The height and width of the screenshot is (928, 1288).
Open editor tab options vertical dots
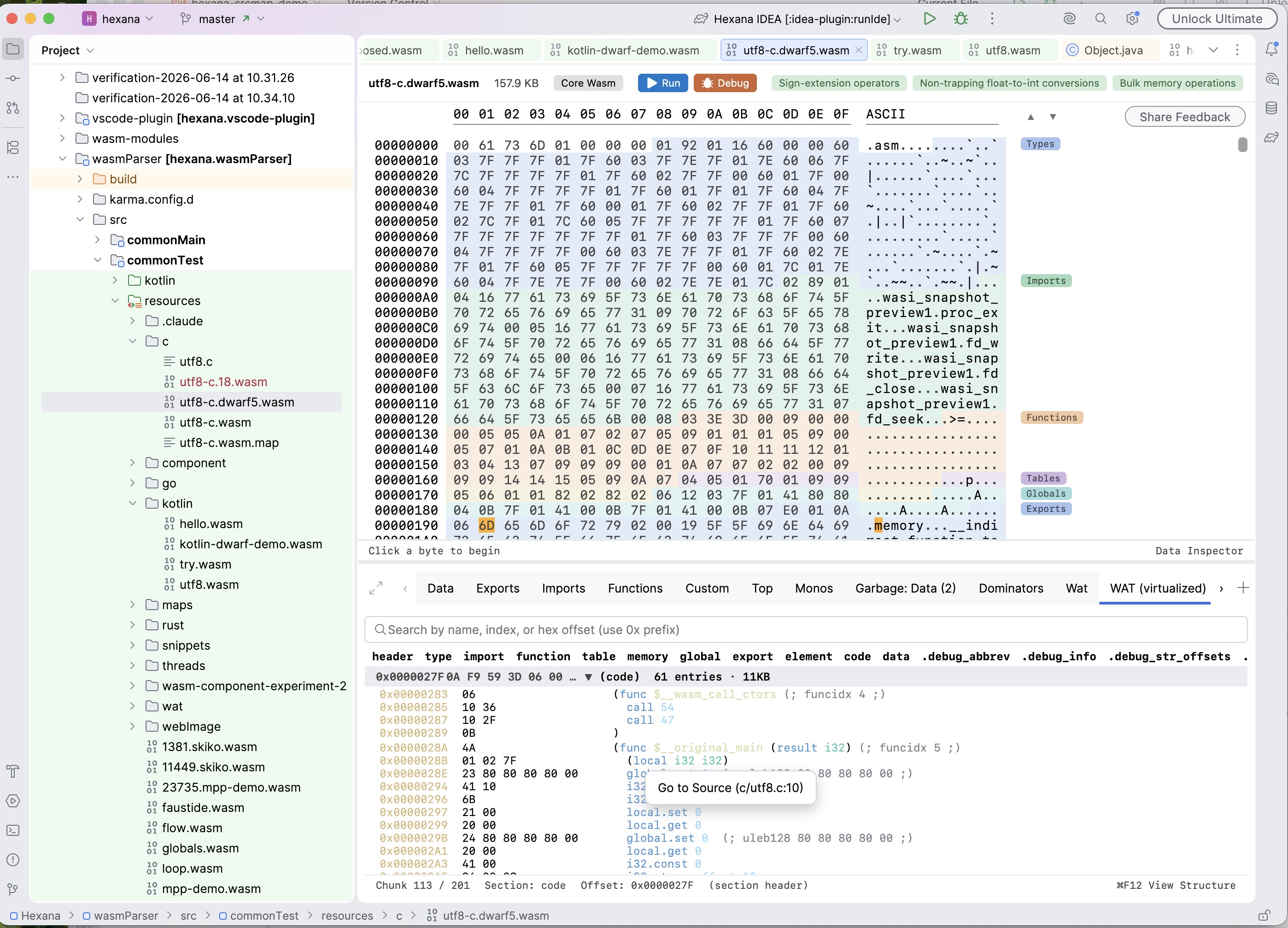point(1237,50)
